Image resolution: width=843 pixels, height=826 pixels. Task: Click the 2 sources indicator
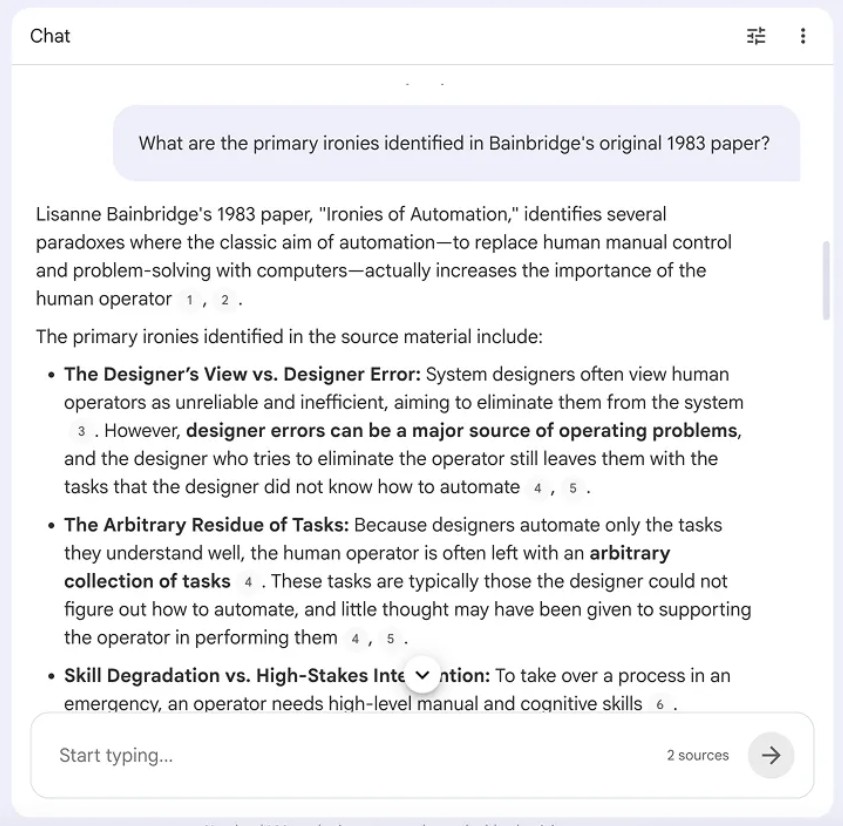tap(697, 755)
